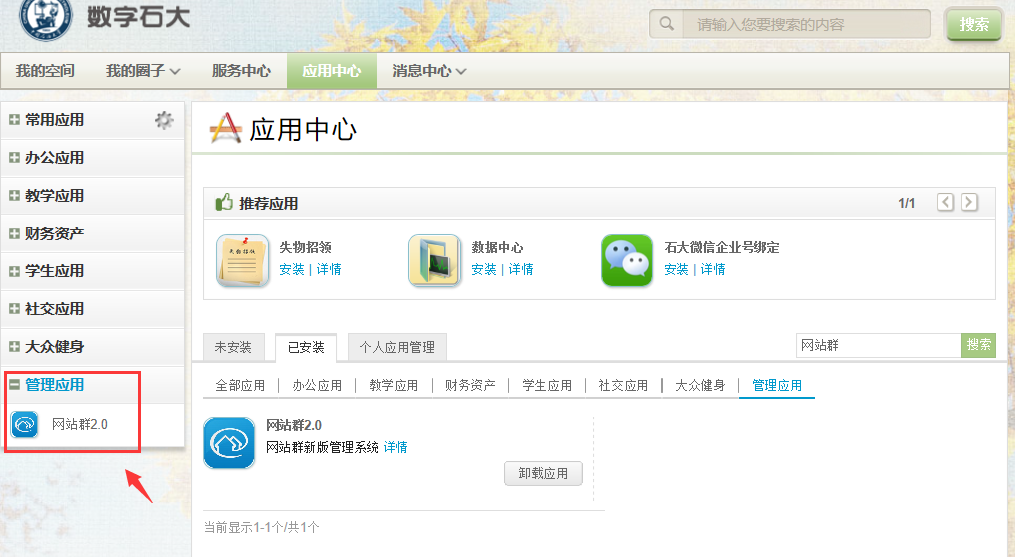Click the top search input field
The width and height of the screenshot is (1015, 557).
tap(805, 24)
